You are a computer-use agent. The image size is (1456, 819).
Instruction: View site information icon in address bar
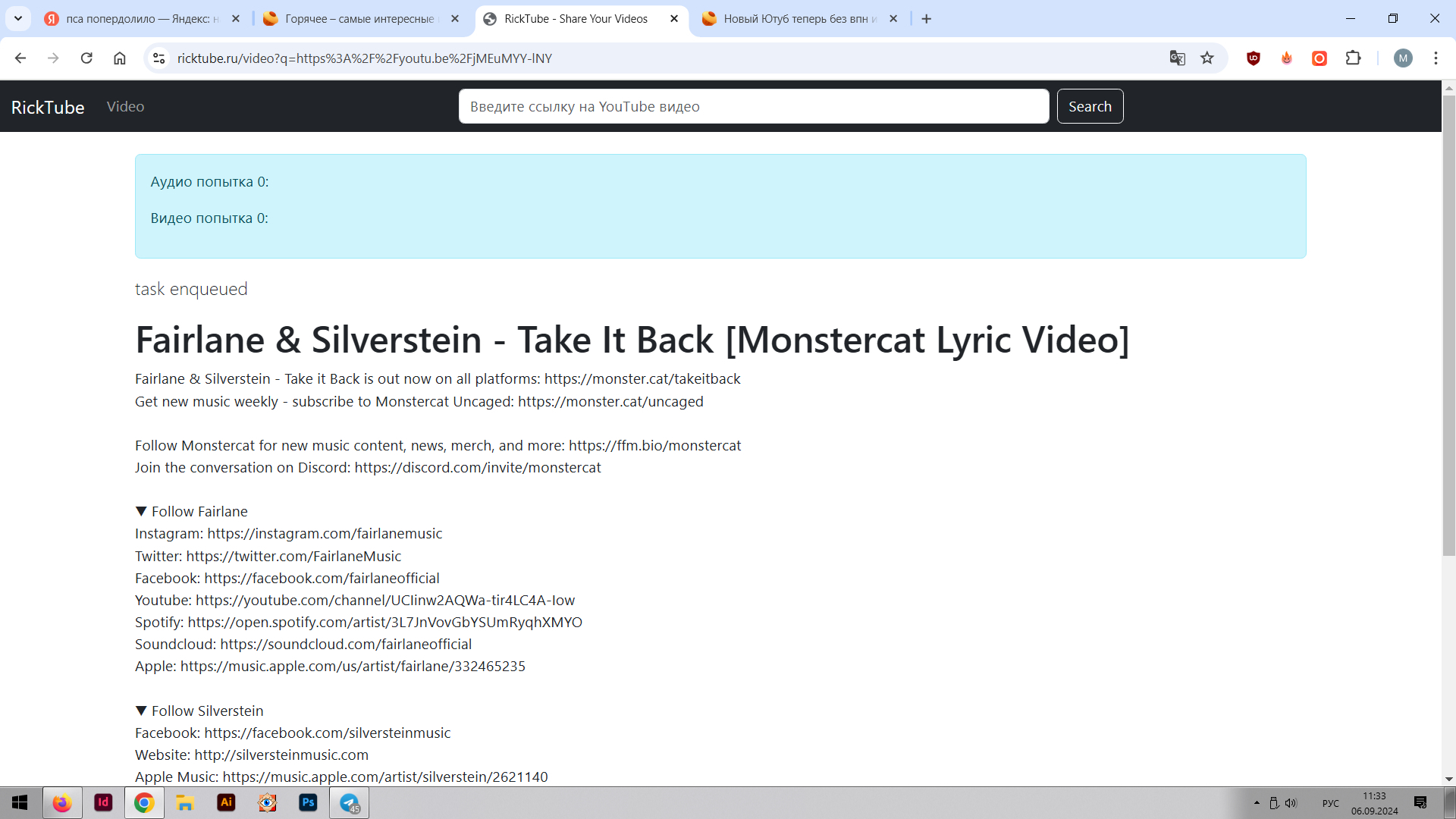point(158,58)
